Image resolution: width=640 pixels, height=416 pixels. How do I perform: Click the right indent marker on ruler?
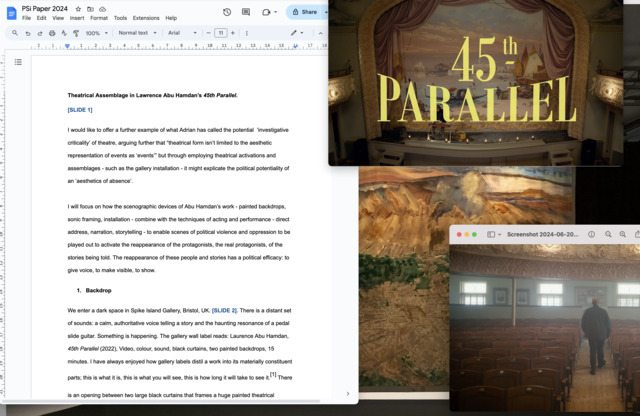(x=295, y=46)
